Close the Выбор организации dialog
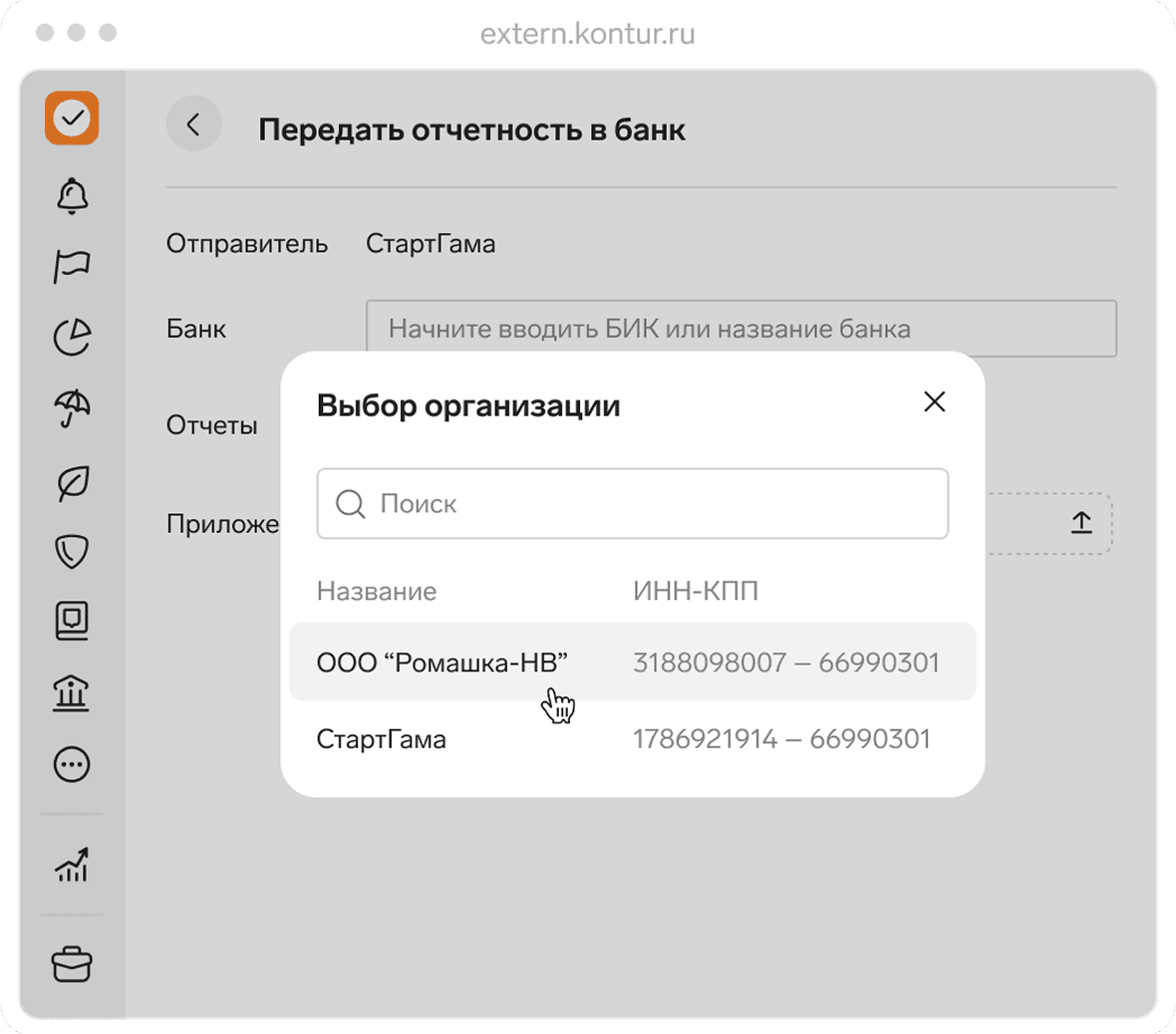This screenshot has height=1034, width=1176. (x=934, y=401)
